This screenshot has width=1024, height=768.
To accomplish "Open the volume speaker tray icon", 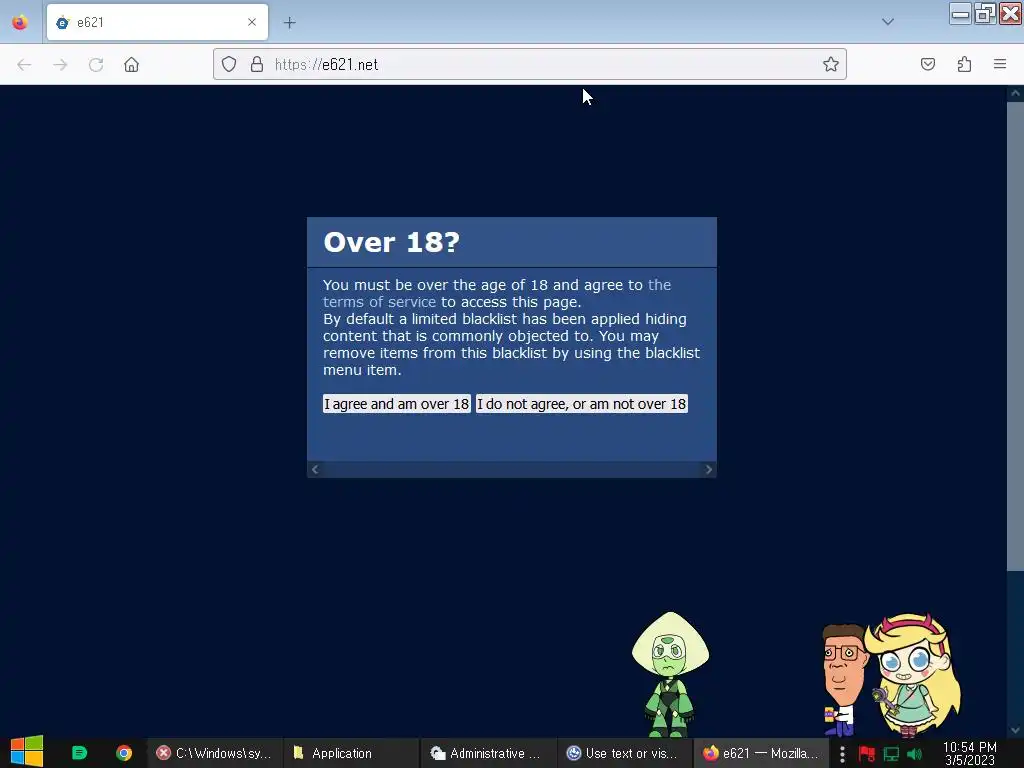I will click(x=914, y=754).
